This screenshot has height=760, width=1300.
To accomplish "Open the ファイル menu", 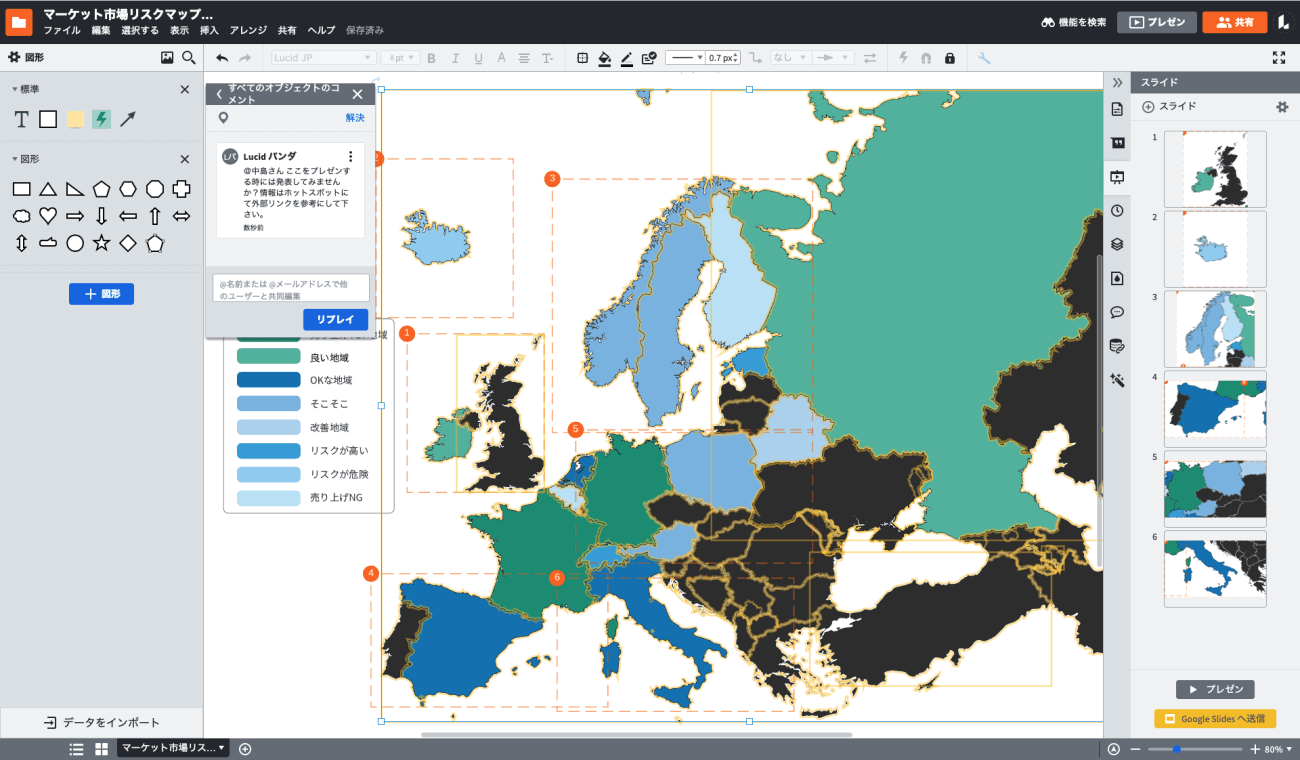I will (x=62, y=31).
